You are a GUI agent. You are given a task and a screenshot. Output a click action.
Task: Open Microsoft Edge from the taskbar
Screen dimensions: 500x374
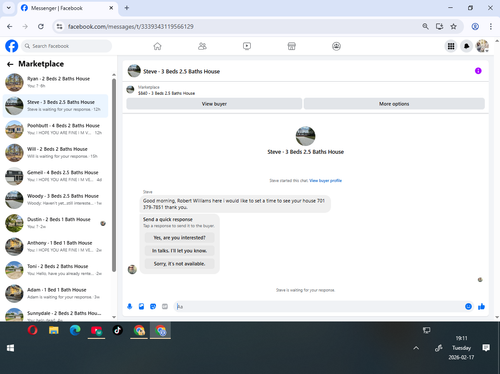pos(75,330)
